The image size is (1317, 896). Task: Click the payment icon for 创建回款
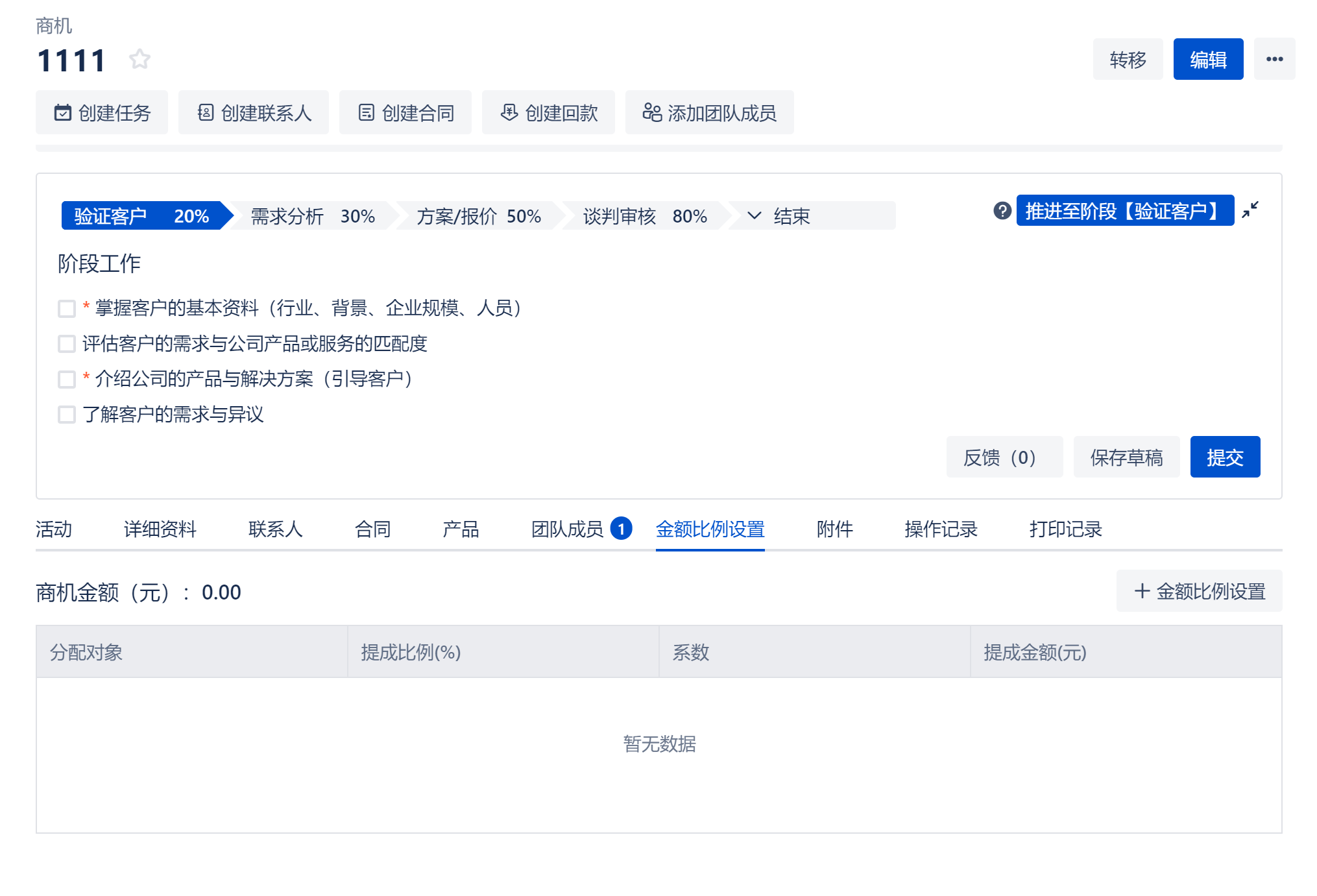509,113
